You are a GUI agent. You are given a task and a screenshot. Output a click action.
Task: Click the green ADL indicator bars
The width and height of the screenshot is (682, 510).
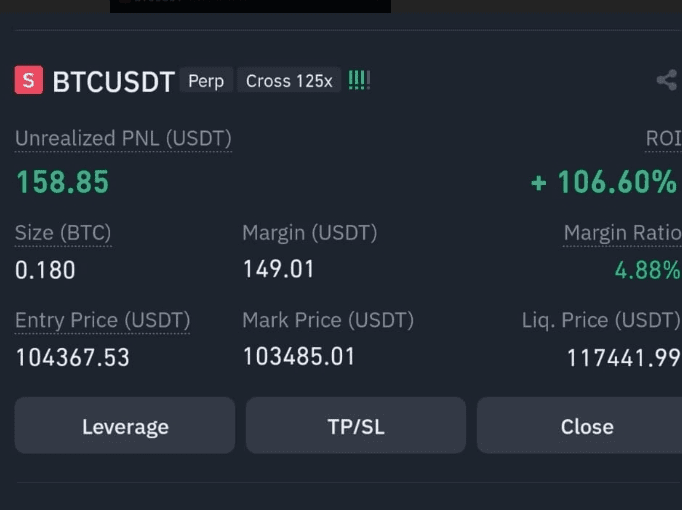coord(359,80)
